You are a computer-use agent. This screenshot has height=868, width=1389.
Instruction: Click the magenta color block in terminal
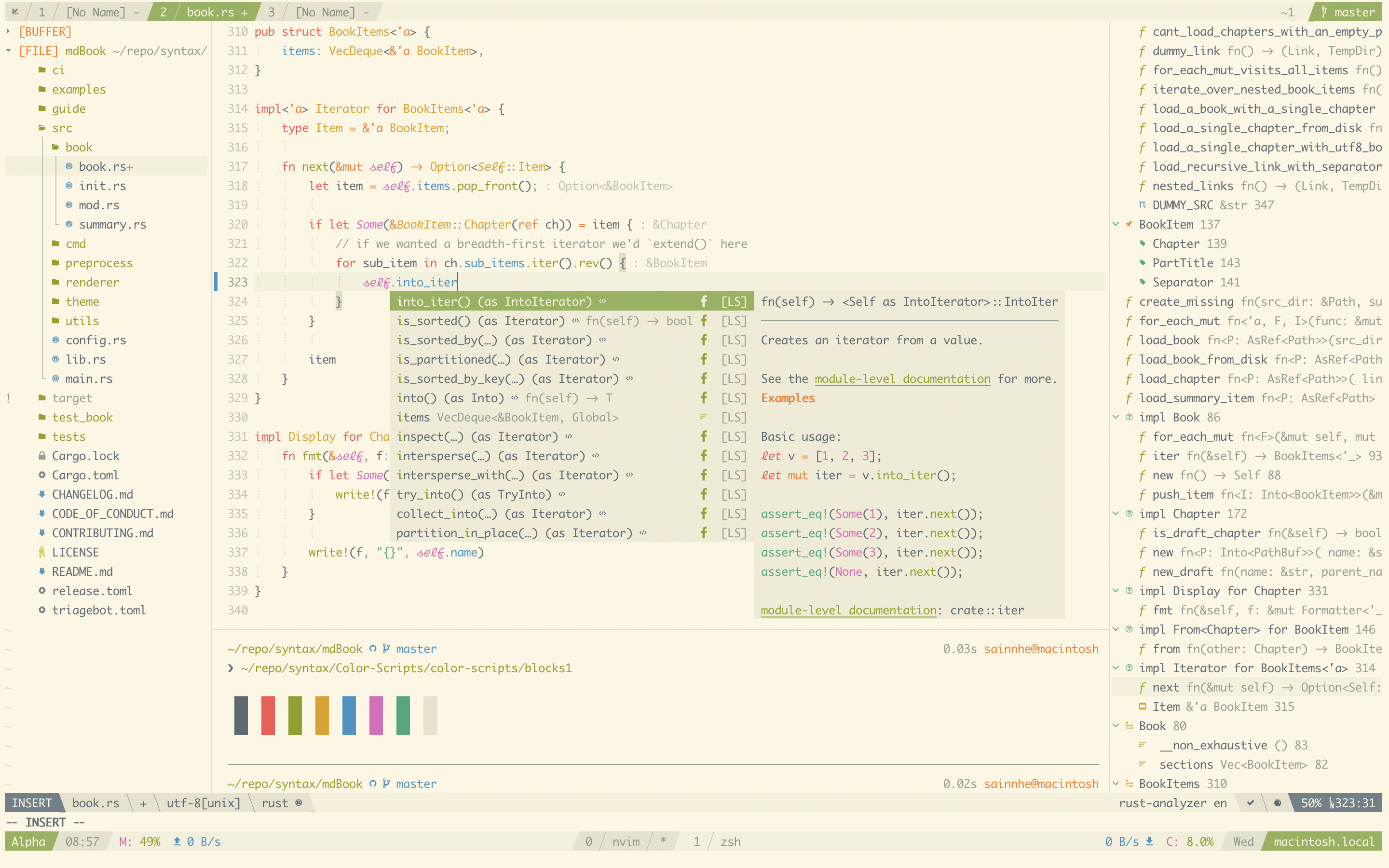(x=377, y=715)
